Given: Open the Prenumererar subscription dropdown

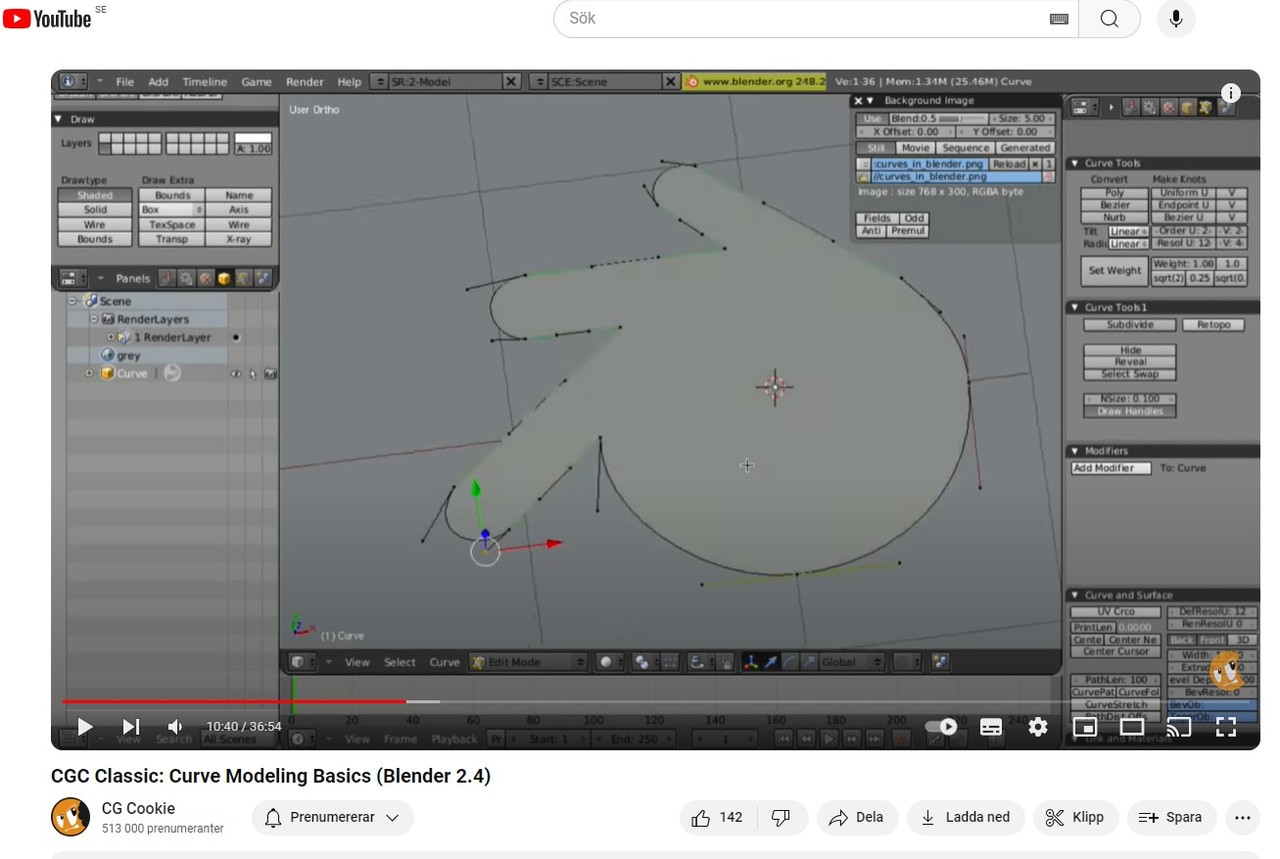Looking at the screenshot, I should (x=332, y=817).
